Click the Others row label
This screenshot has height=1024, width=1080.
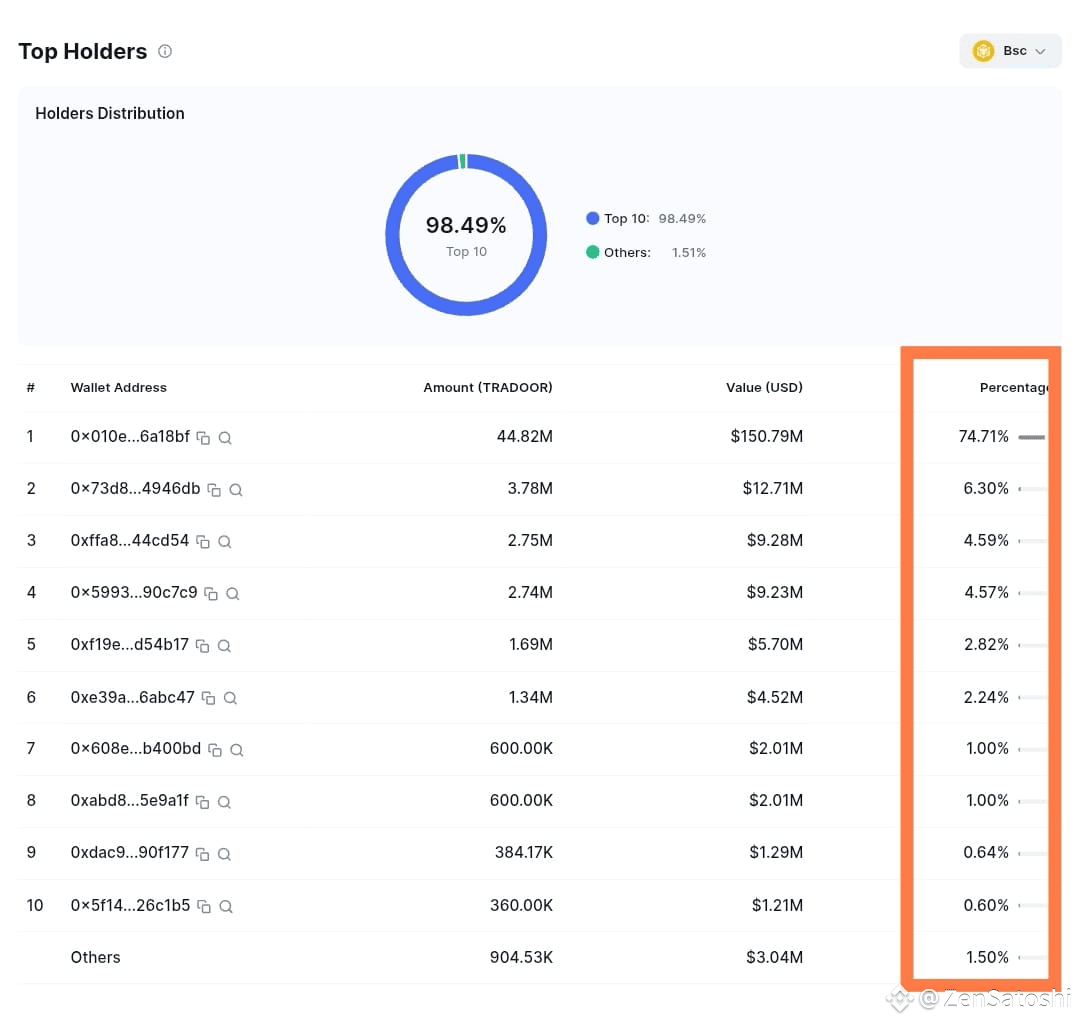click(95, 957)
